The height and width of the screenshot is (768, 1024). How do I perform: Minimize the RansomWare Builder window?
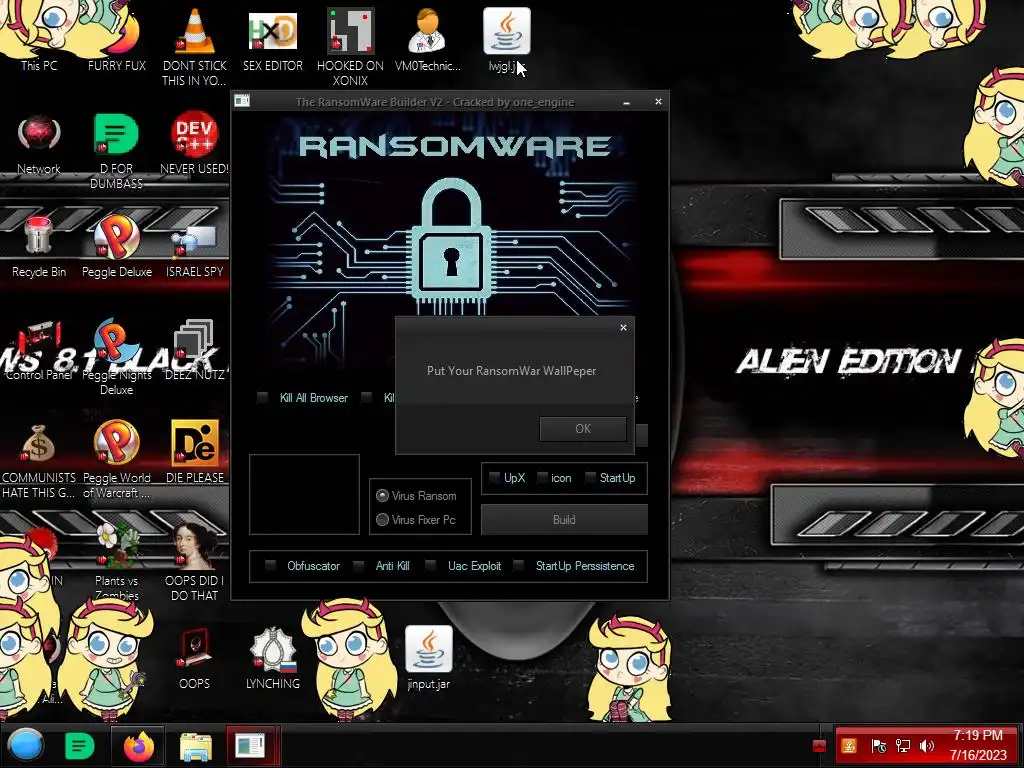click(626, 102)
